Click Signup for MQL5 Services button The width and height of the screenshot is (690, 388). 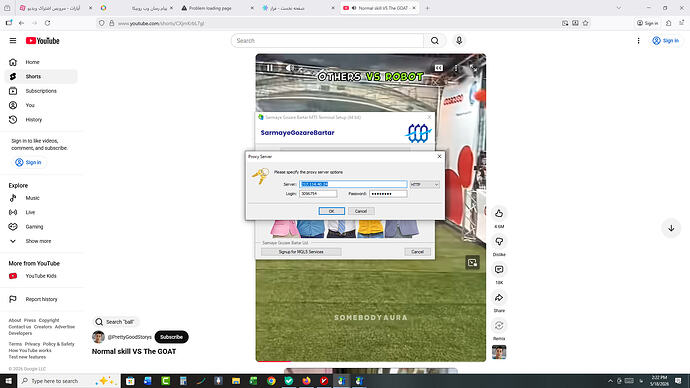click(x=301, y=252)
